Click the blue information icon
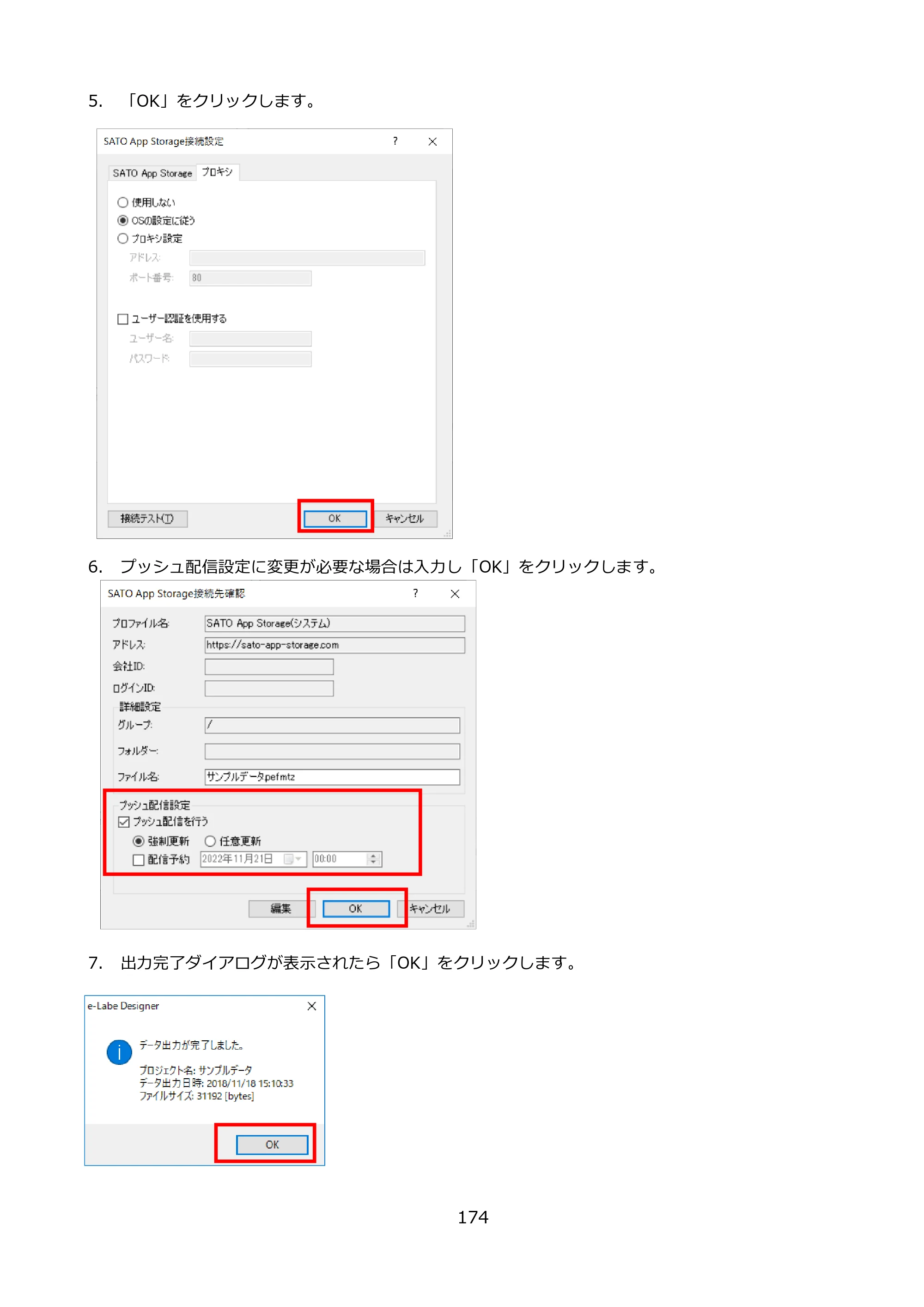The height and width of the screenshot is (1307, 924). [x=119, y=1052]
